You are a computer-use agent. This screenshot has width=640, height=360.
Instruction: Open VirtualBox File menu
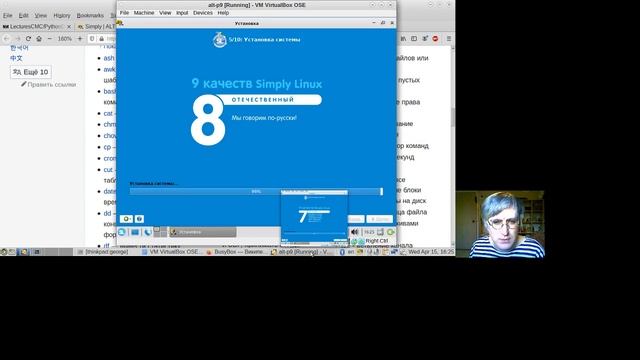[124, 13]
